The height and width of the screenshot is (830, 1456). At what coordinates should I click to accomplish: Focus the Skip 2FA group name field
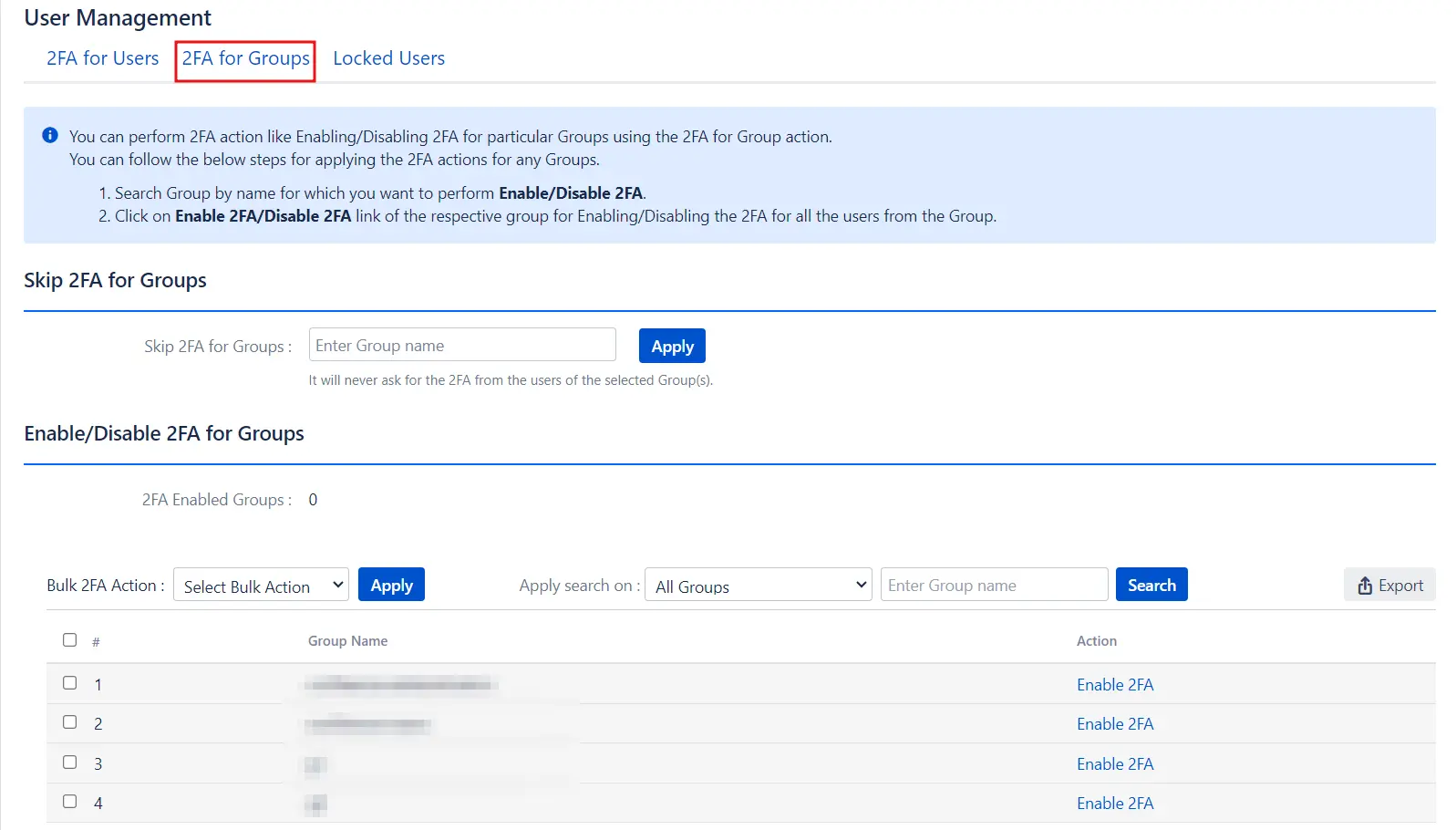click(x=462, y=346)
